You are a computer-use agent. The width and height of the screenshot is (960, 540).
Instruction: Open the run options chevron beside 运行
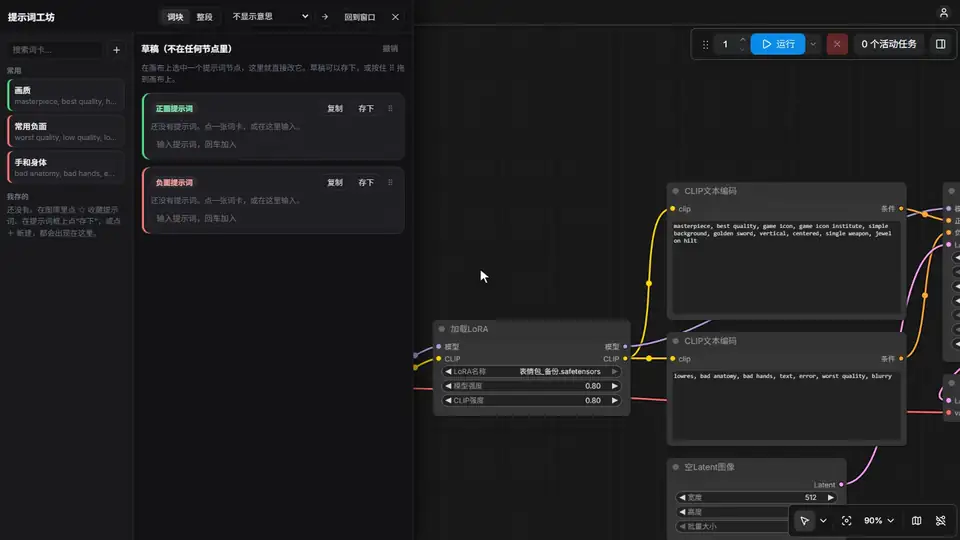tap(813, 44)
